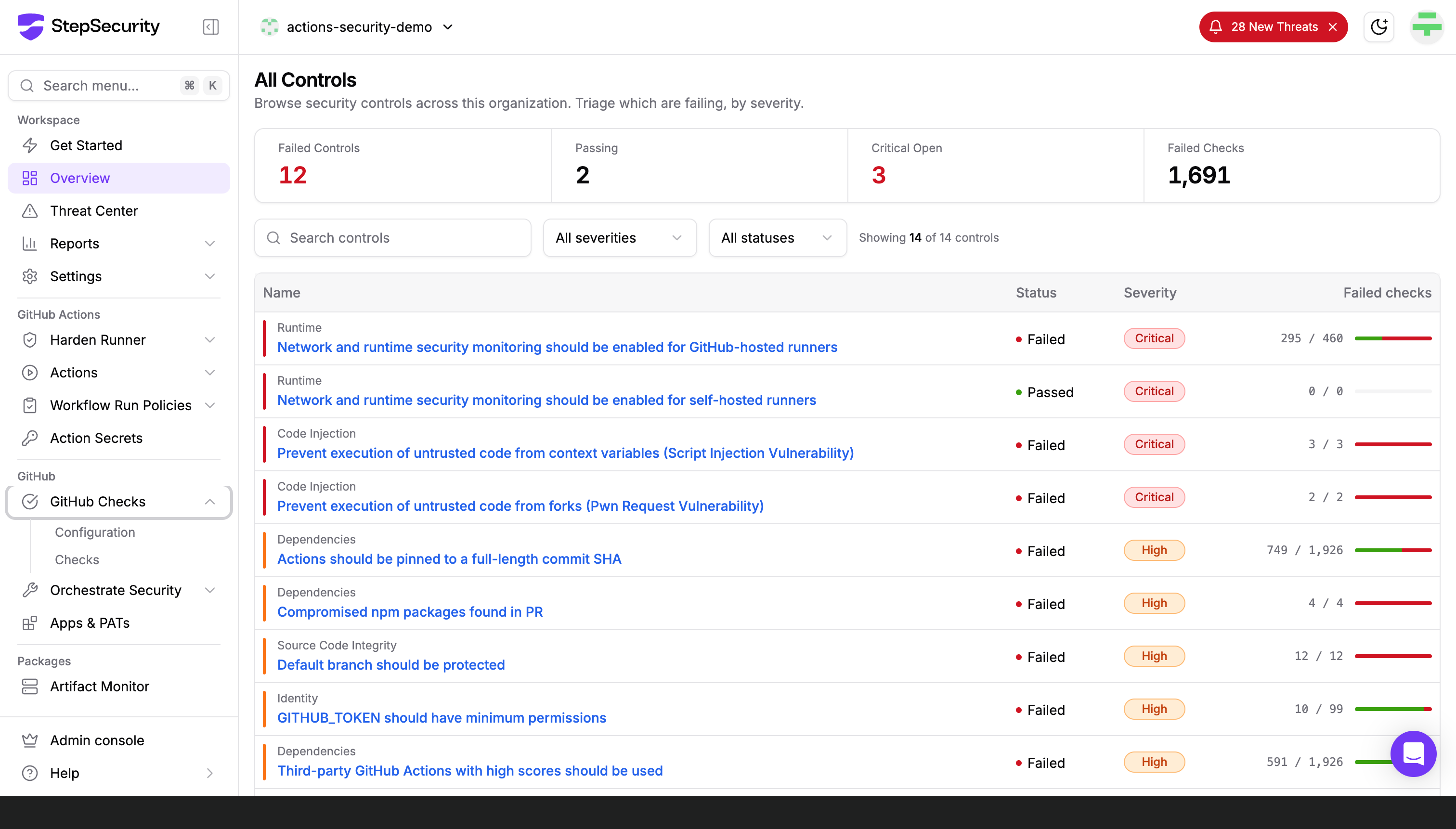Open Admin console
The width and height of the screenshot is (1456, 829).
[x=118, y=740]
